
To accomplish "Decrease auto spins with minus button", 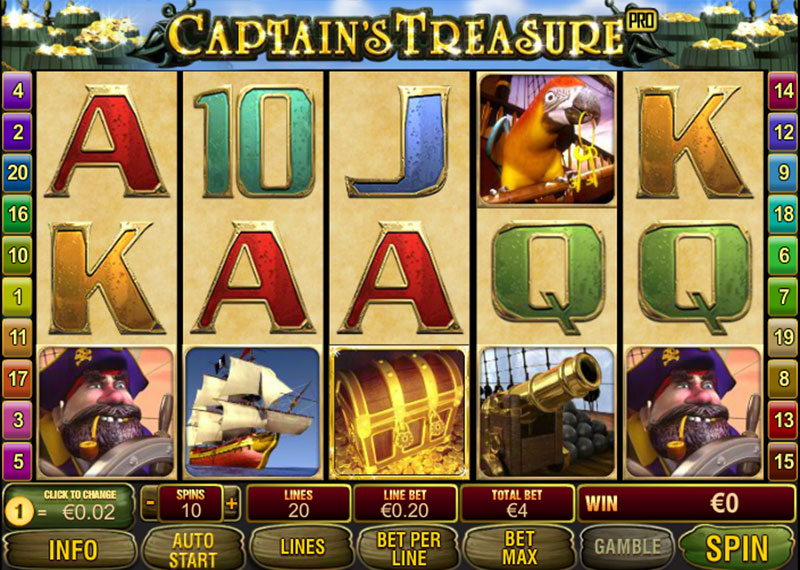I will (x=150, y=503).
